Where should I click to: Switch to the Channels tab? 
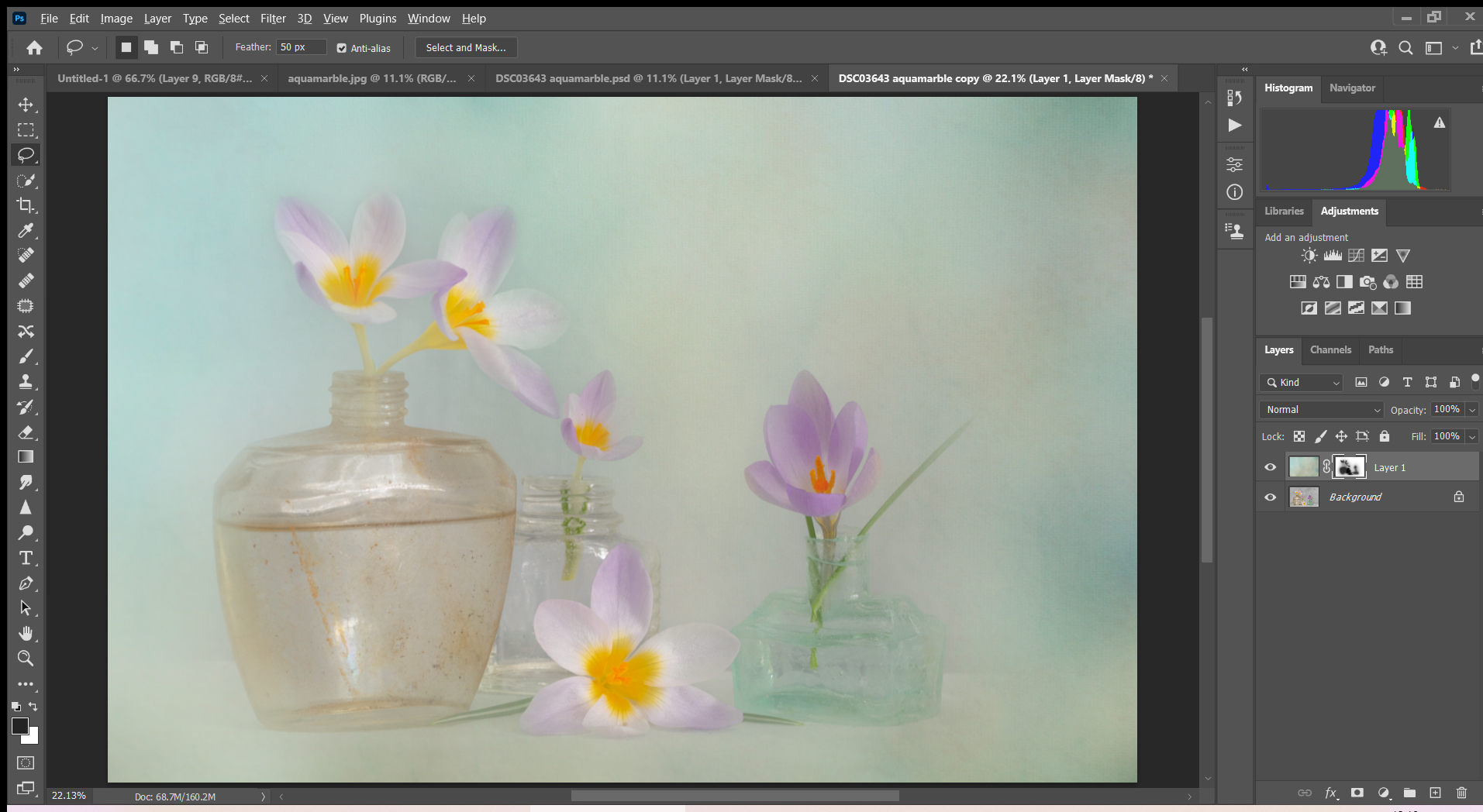tap(1330, 349)
